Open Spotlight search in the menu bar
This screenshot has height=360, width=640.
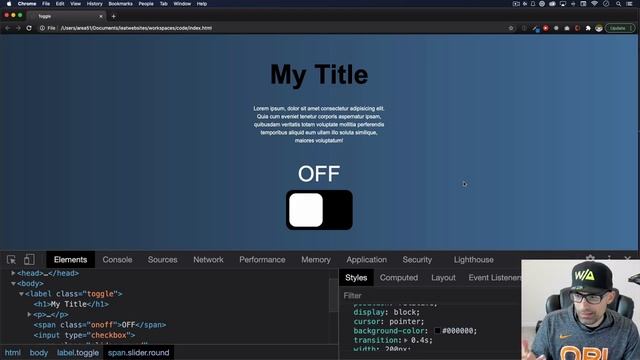point(619,4)
